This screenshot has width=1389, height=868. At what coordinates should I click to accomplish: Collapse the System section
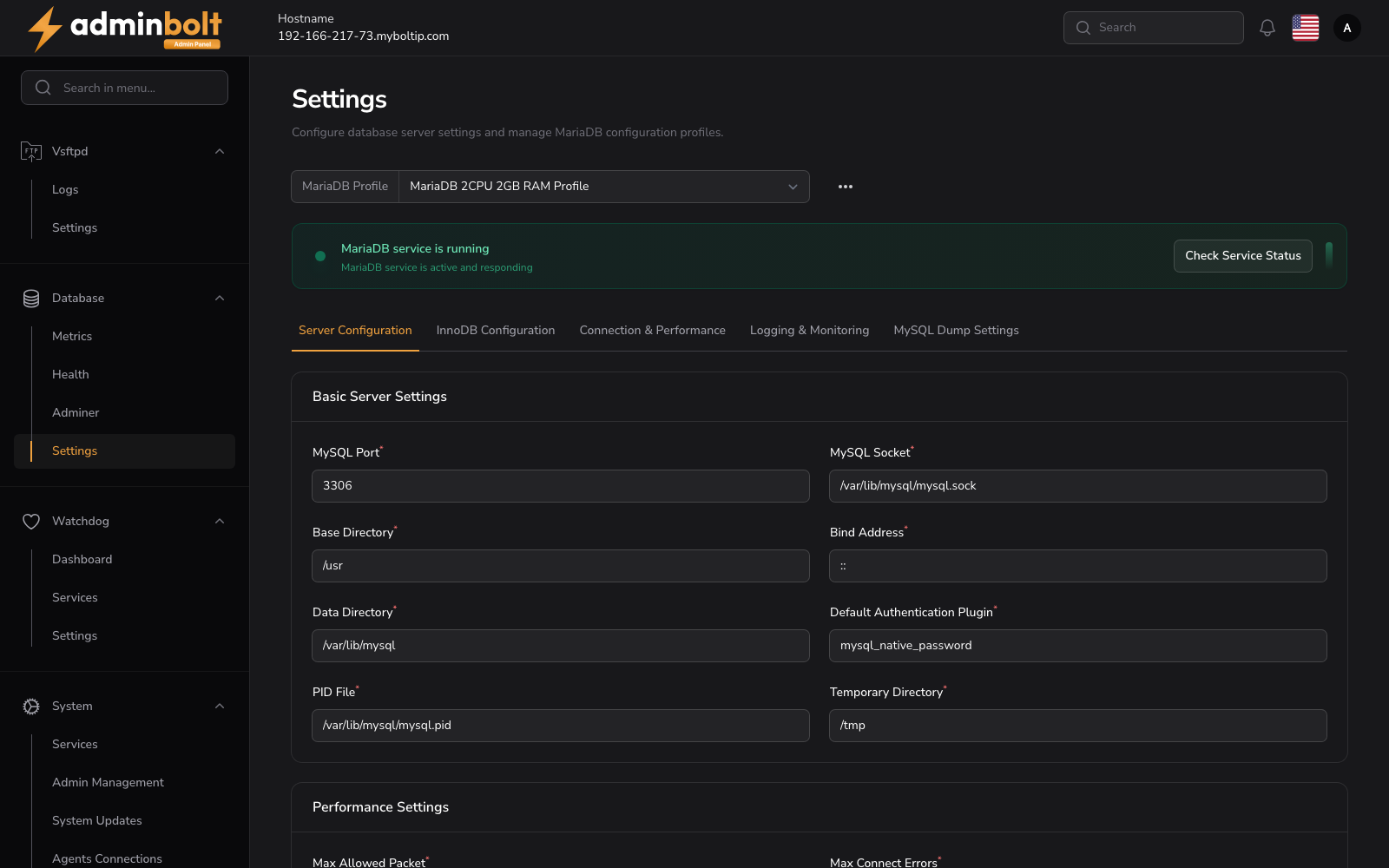click(x=220, y=706)
